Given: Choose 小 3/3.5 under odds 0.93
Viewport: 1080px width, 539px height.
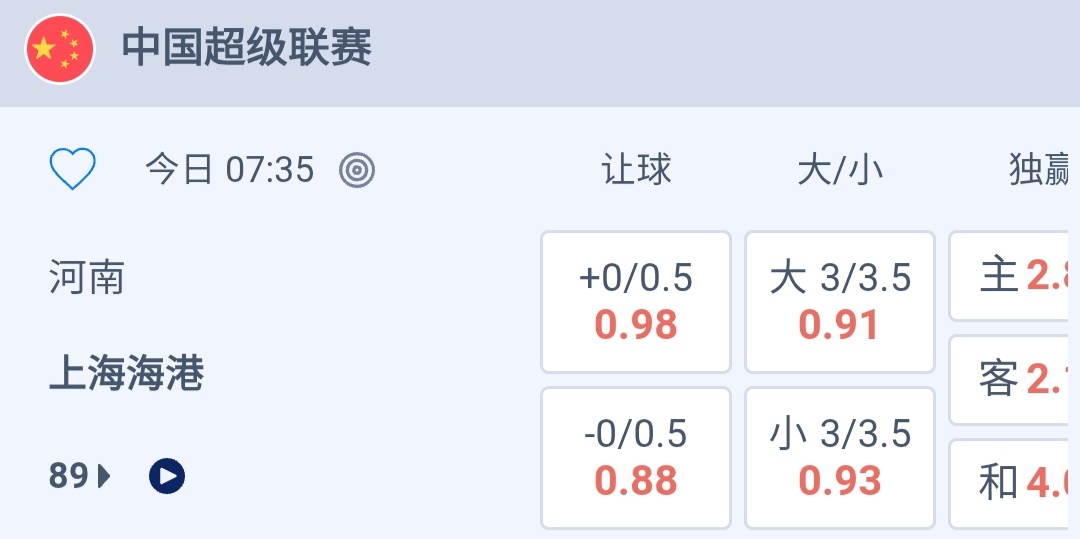Looking at the screenshot, I should (840, 458).
